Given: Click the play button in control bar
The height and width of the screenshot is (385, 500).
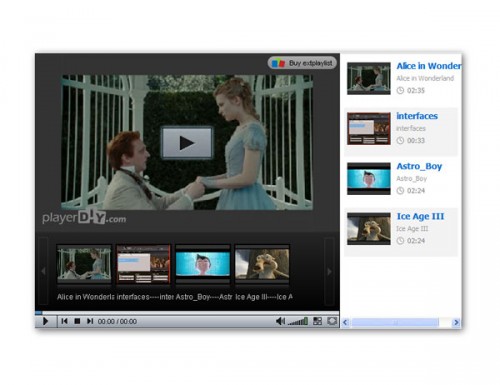Looking at the screenshot, I should [46, 321].
